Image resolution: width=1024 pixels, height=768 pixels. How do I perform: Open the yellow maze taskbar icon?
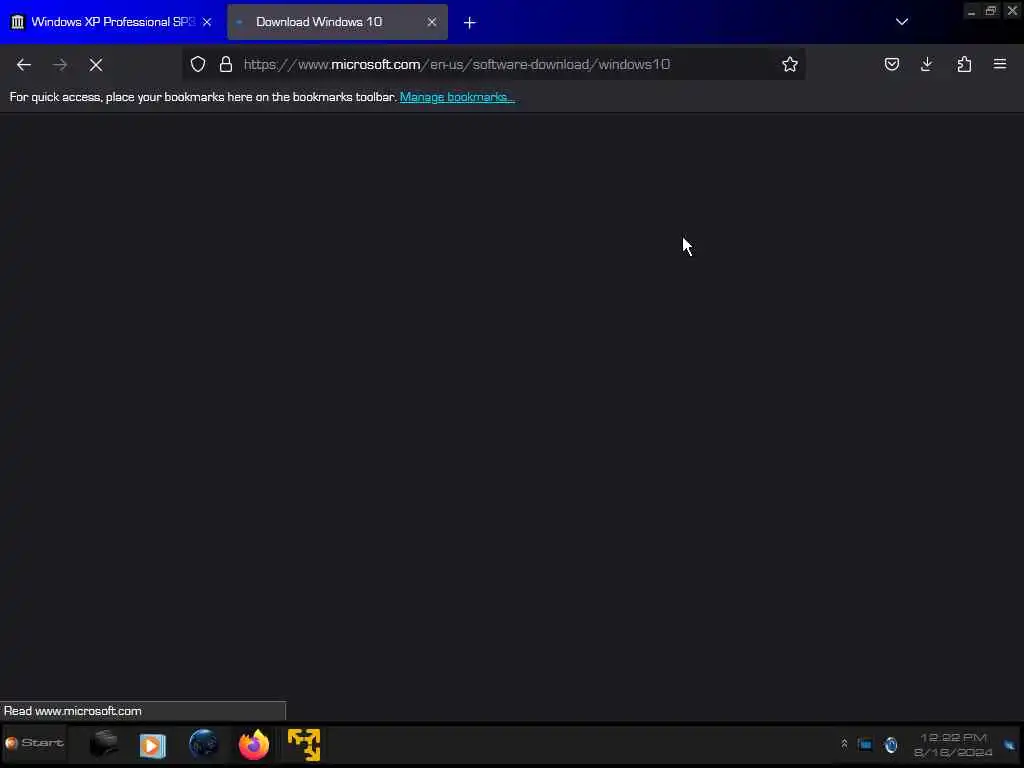click(x=304, y=744)
